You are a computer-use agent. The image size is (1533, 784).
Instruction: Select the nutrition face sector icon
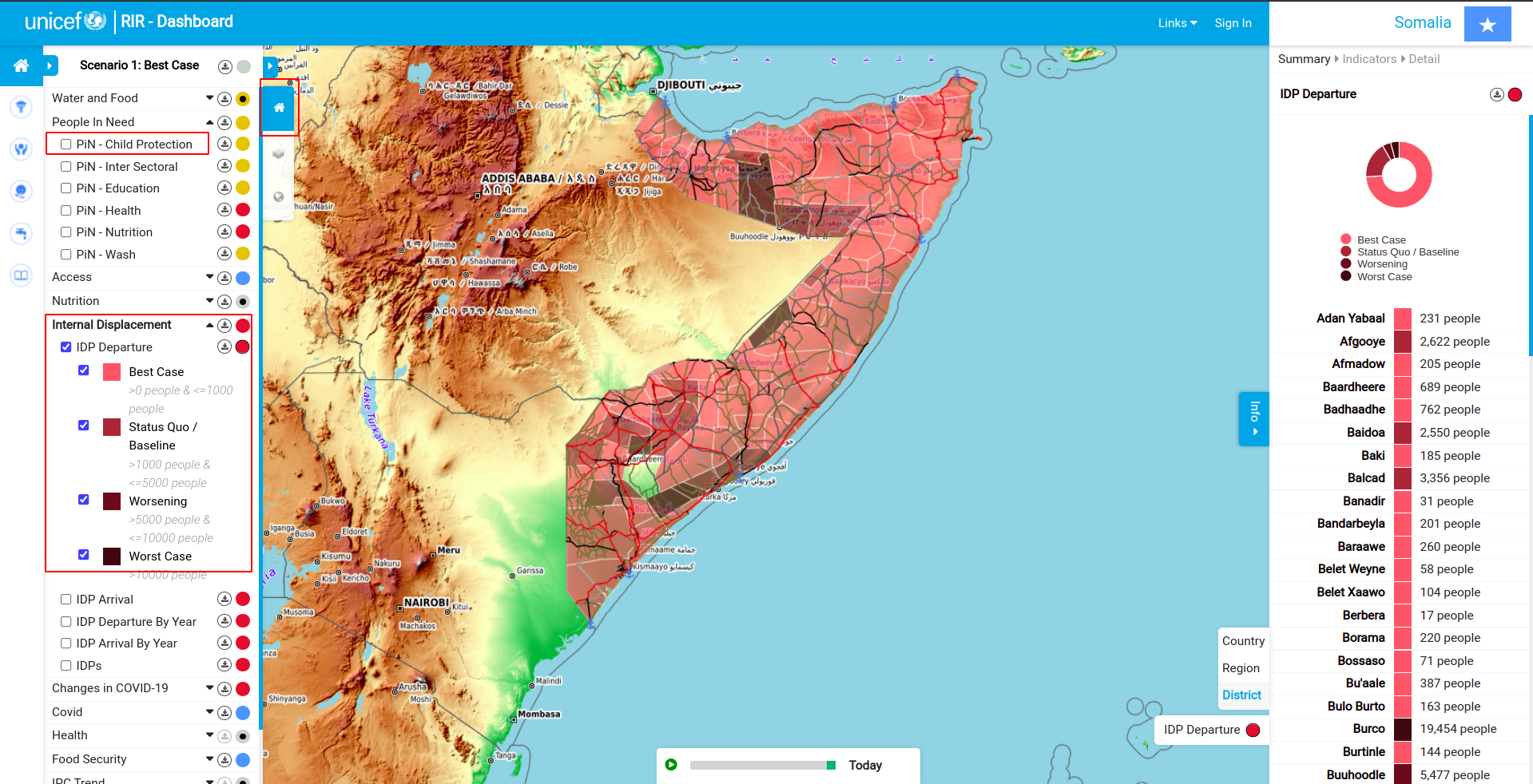coord(22,191)
